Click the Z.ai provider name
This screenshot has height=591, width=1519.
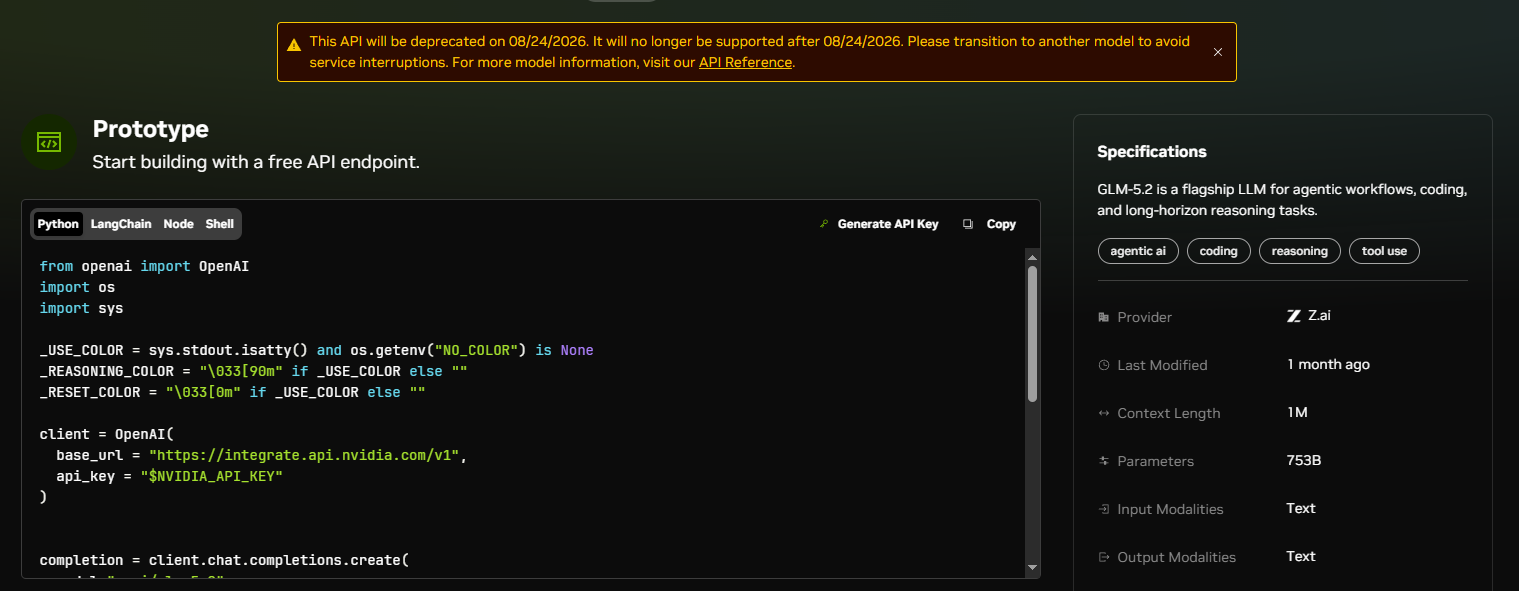tap(1319, 315)
